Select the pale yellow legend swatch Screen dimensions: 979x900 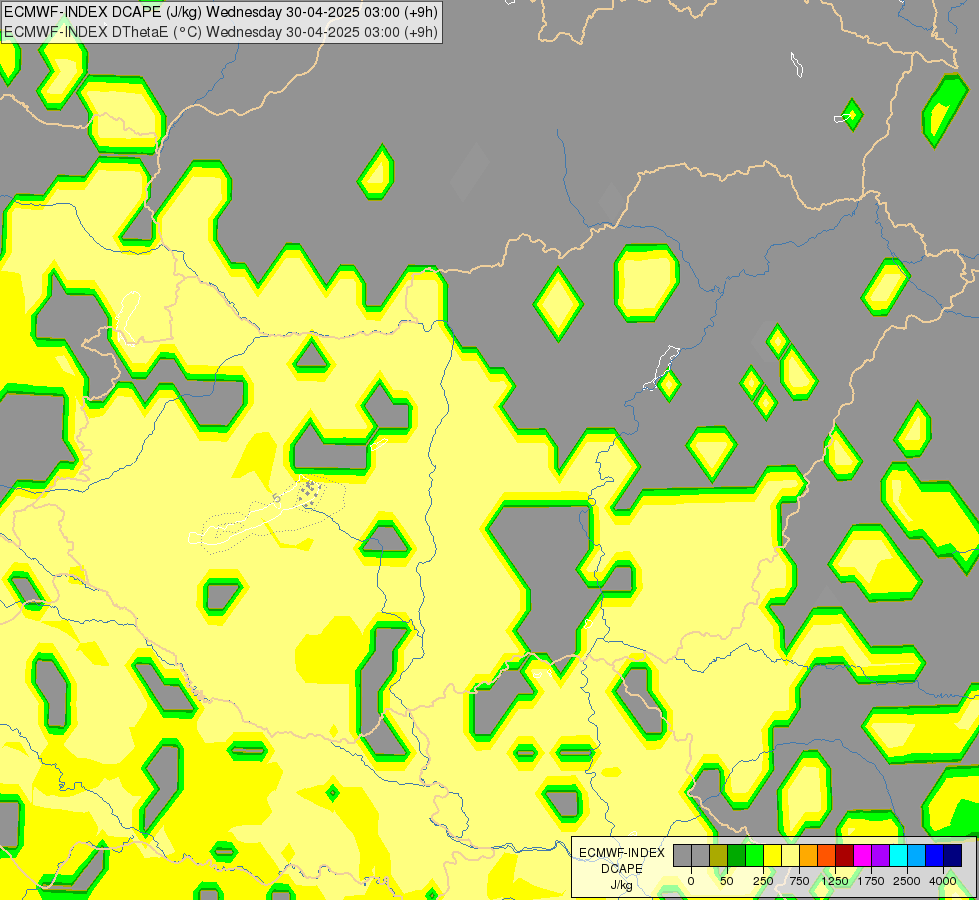click(x=790, y=856)
